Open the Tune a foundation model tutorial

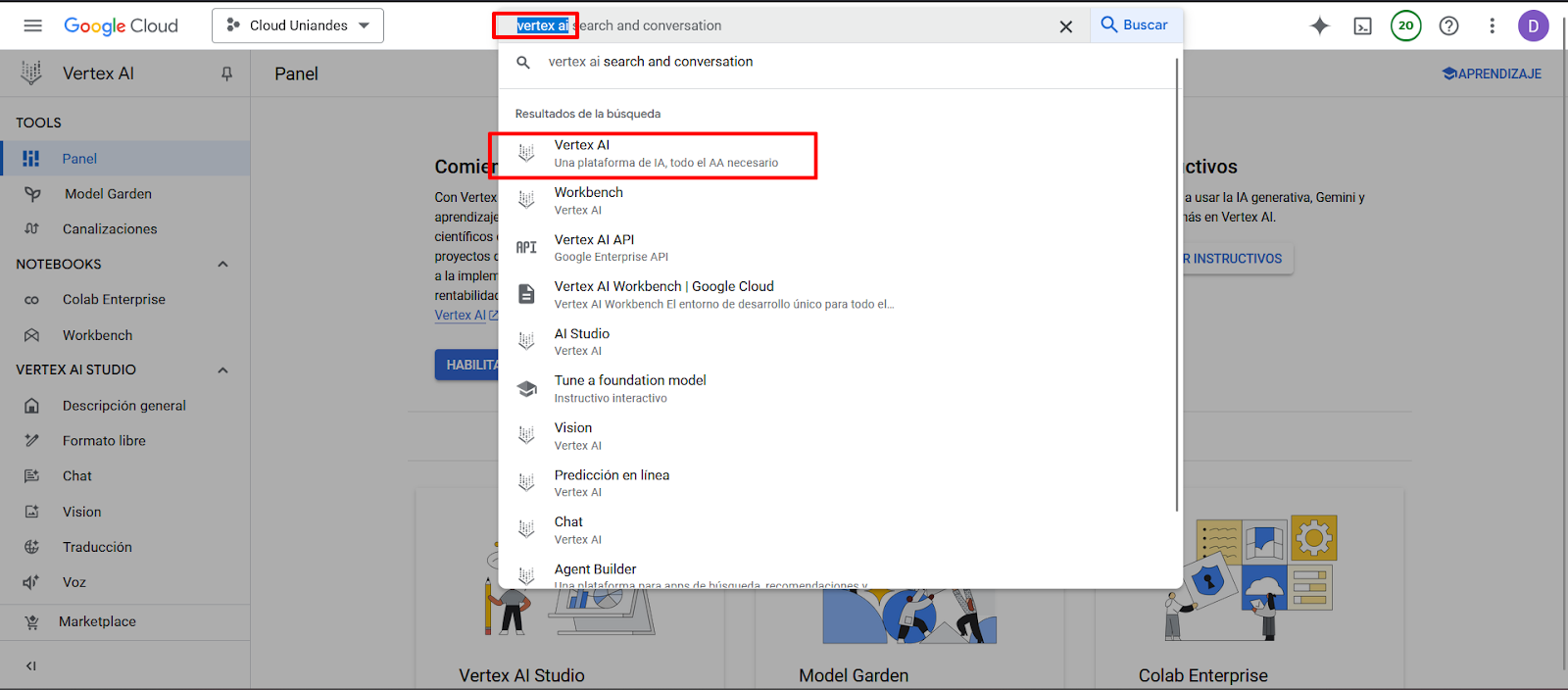click(x=838, y=388)
